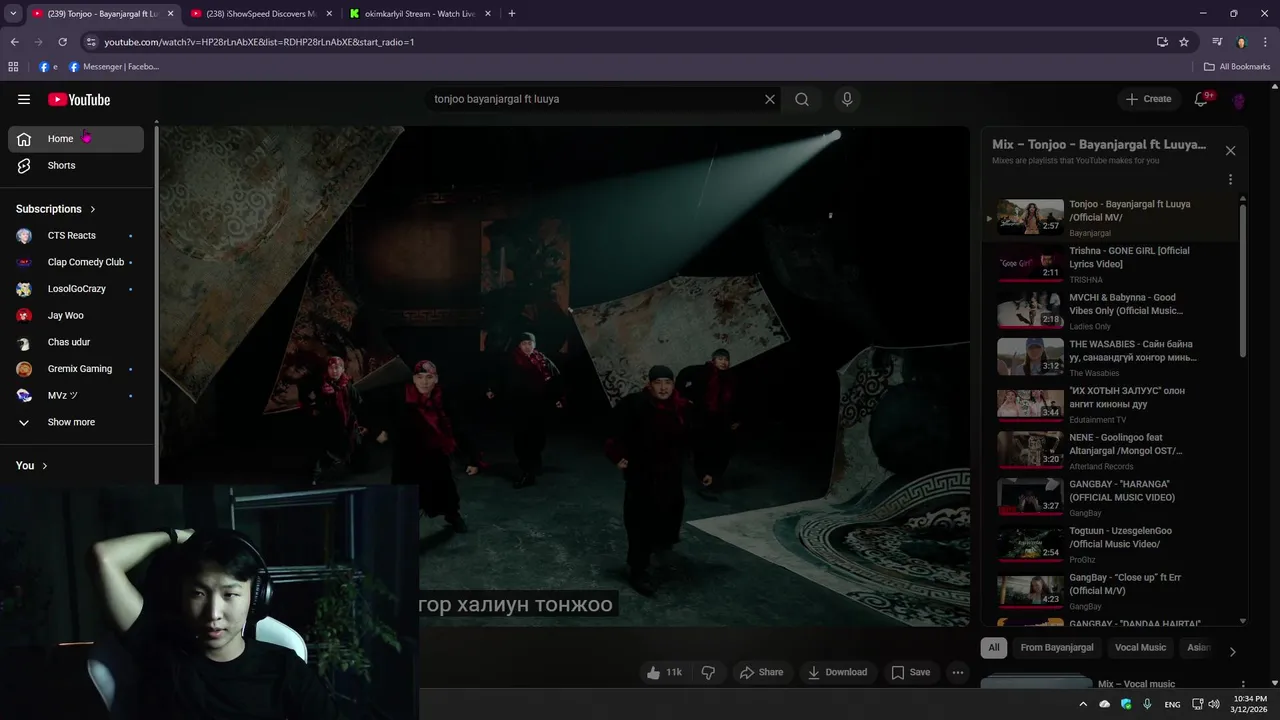Viewport: 1280px width, 720px height.
Task: Start voice search with the microphone
Action: 847,99
